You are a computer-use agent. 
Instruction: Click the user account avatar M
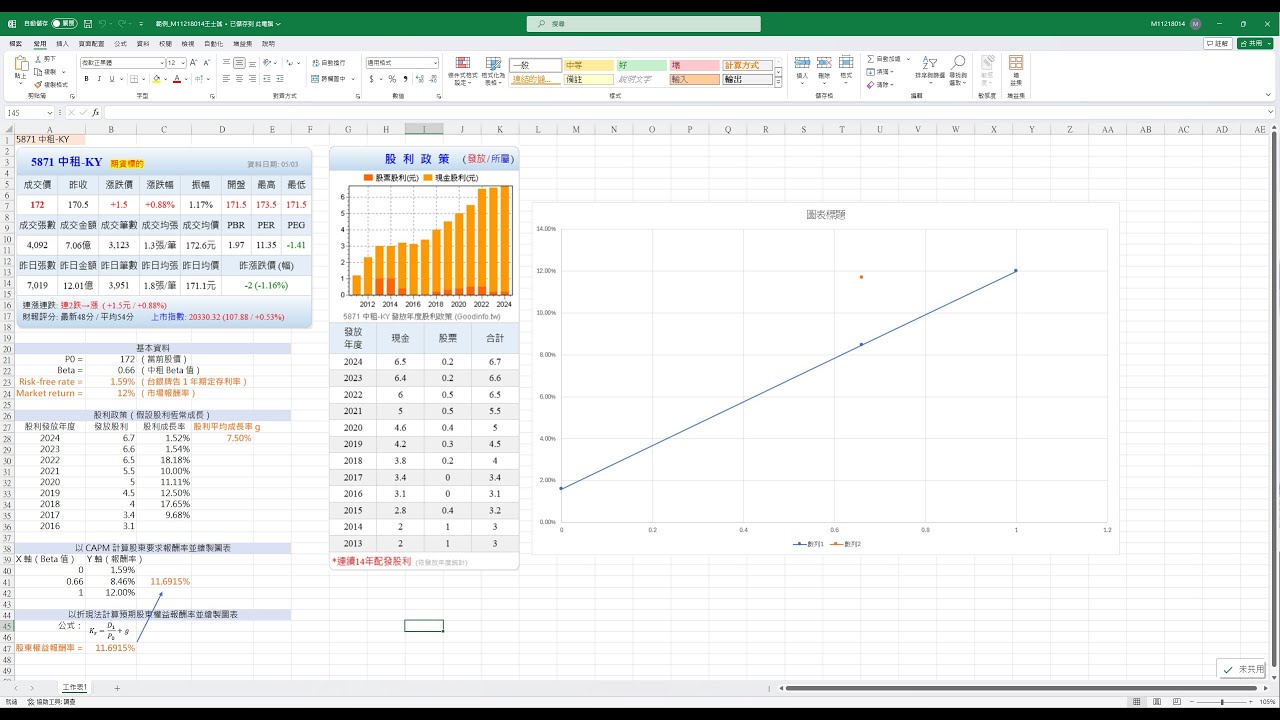(1196, 23)
